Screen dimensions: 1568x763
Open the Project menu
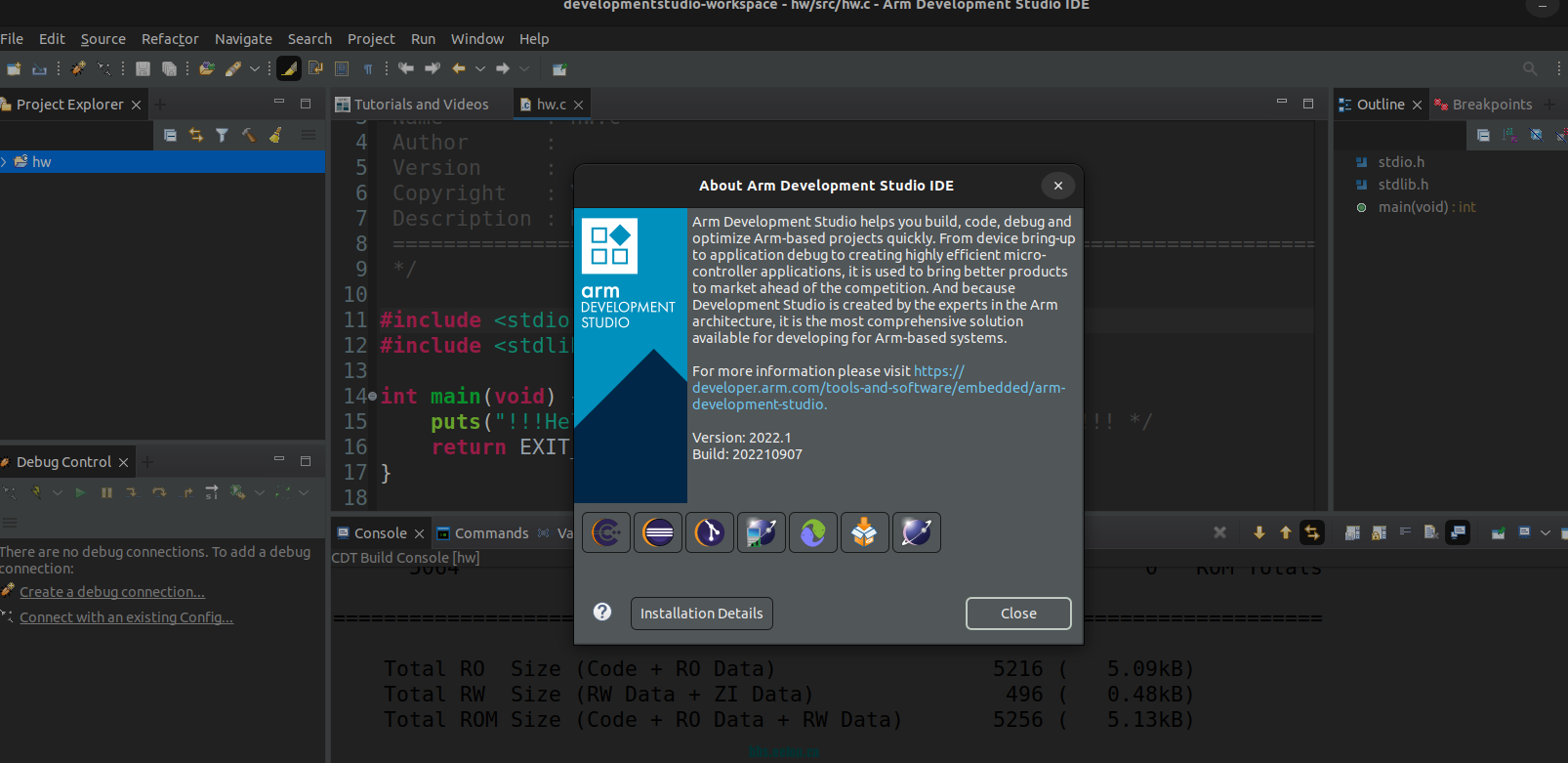(x=371, y=39)
